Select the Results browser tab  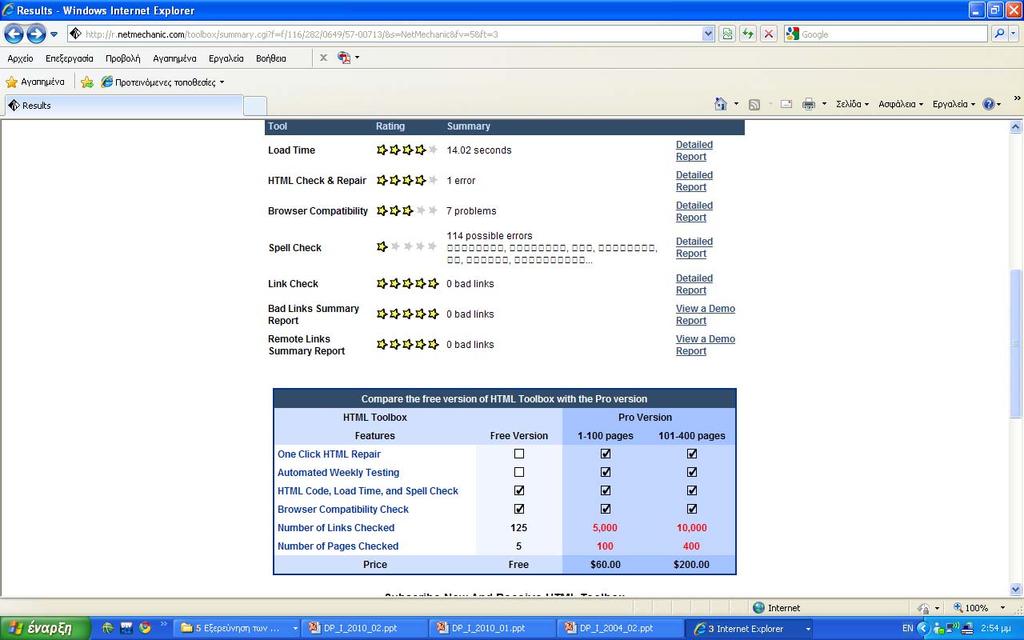pos(124,105)
